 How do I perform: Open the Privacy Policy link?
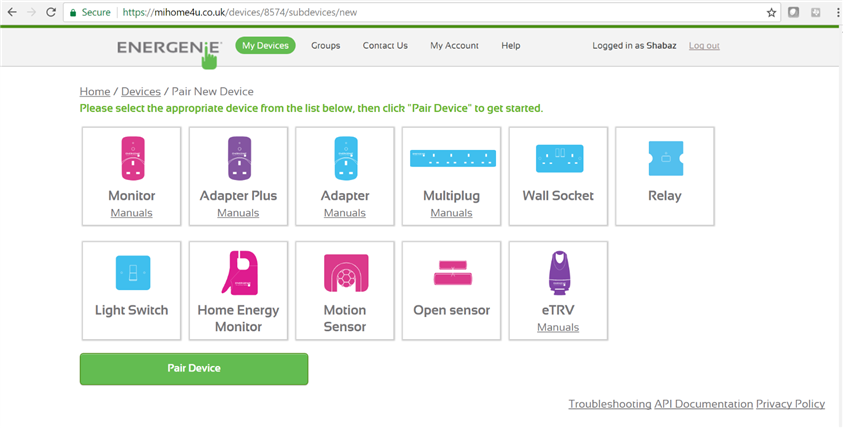[x=790, y=404]
